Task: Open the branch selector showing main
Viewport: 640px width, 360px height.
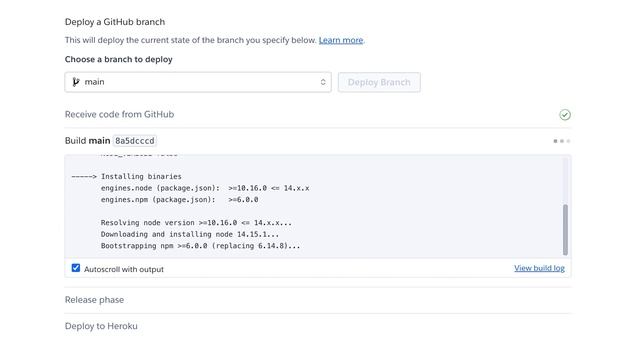Action: (x=198, y=82)
